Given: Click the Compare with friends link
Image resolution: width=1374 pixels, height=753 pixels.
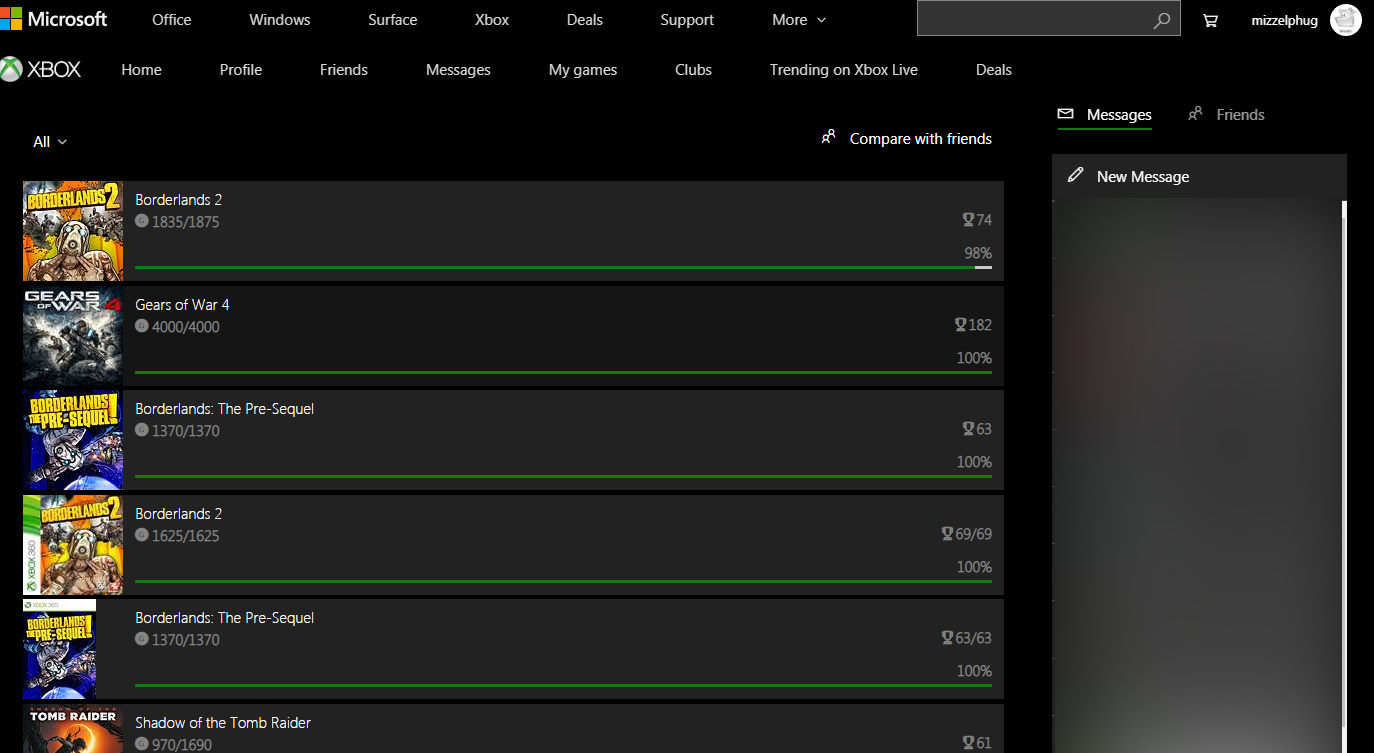Looking at the screenshot, I should click(920, 139).
